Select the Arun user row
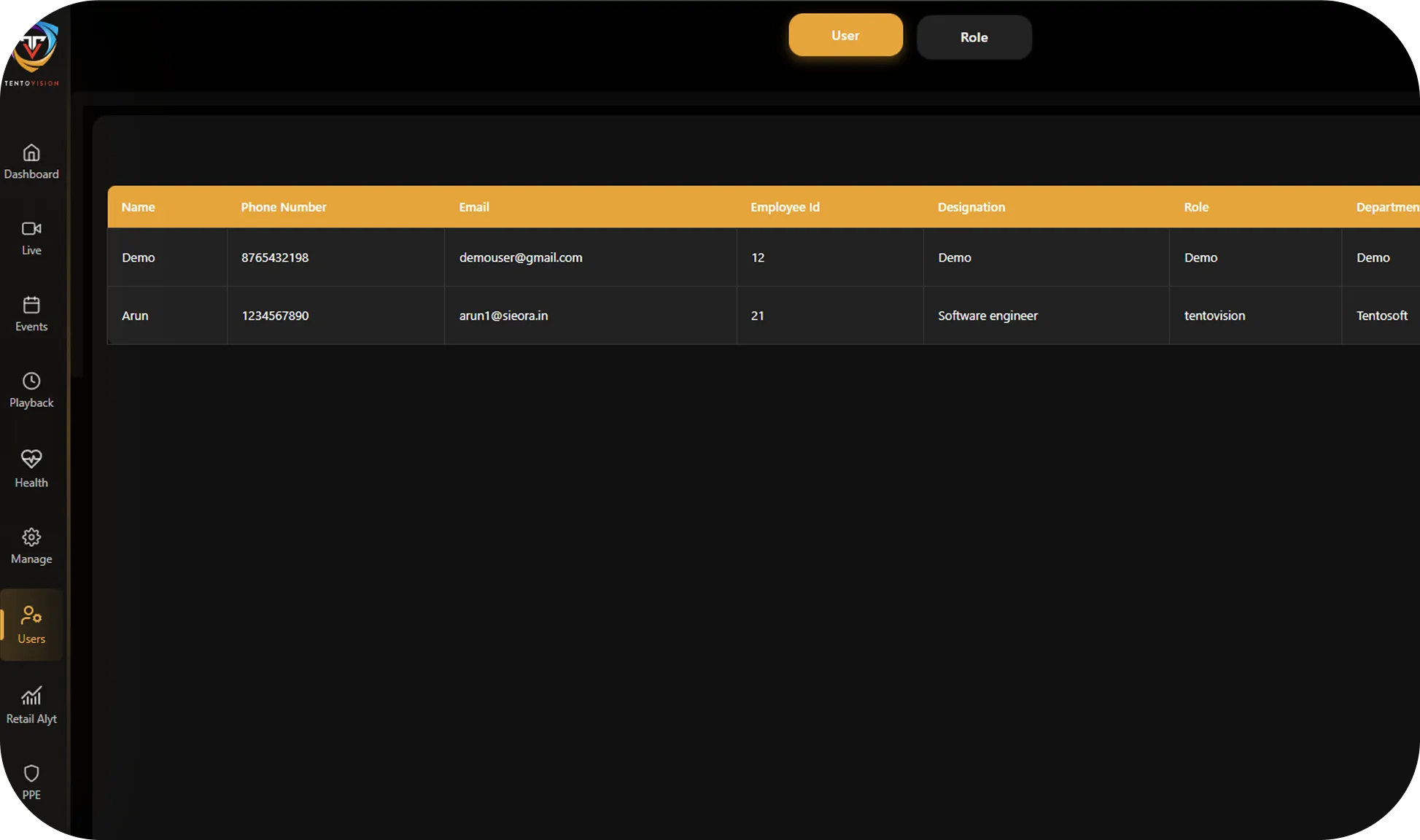This screenshot has width=1420, height=840. coord(135,316)
